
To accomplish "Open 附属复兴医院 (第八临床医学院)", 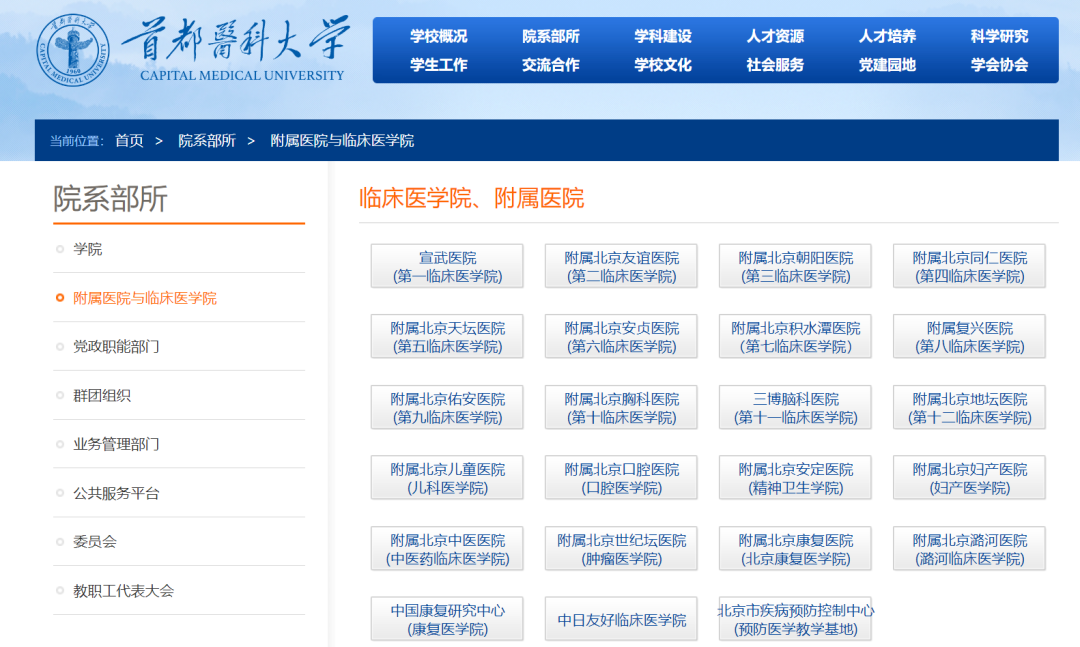I will pos(970,337).
